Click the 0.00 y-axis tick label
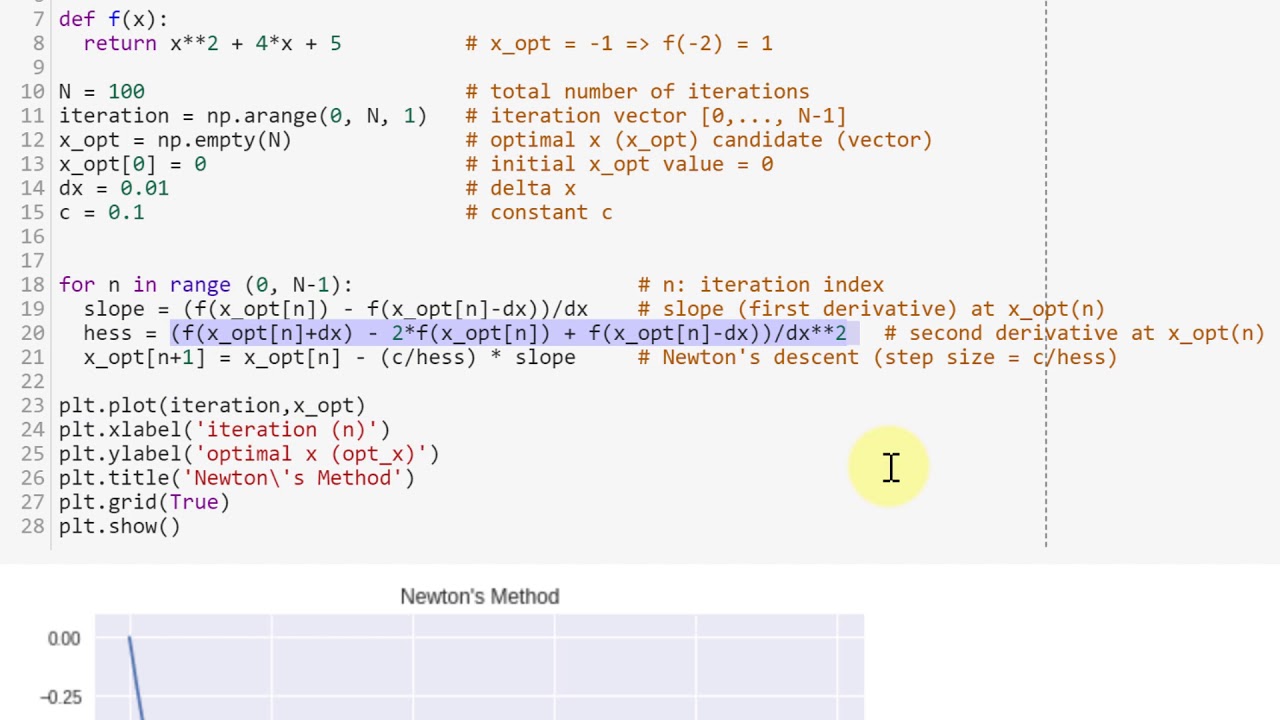Viewport: 1280px width, 720px height. click(x=64, y=638)
